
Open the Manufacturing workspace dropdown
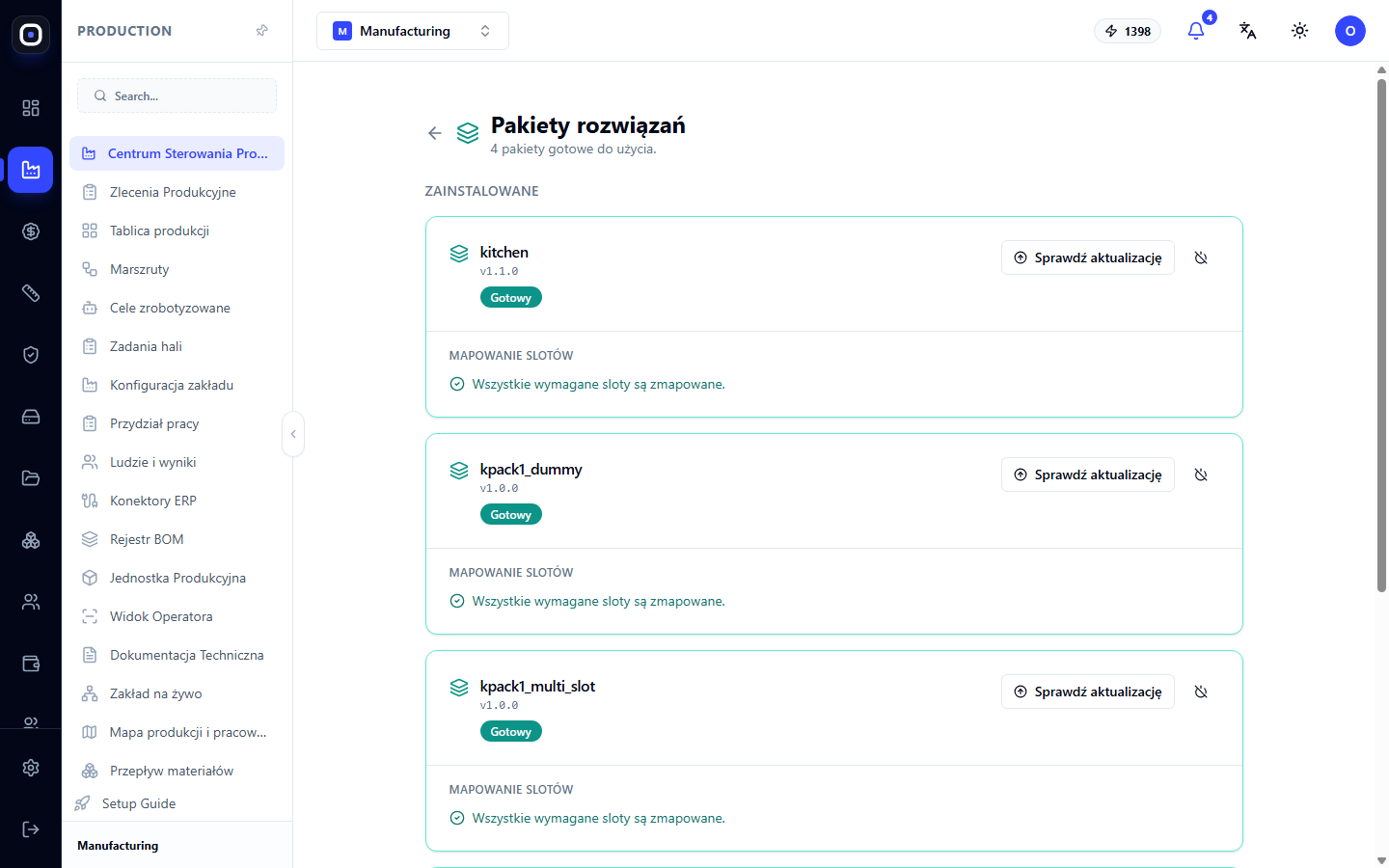tap(413, 31)
